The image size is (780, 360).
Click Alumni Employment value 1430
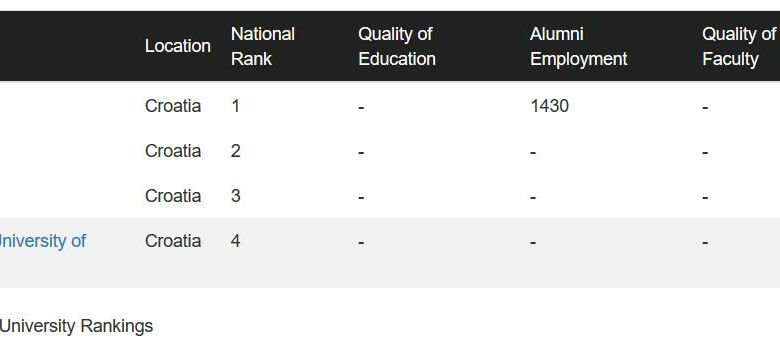[x=549, y=106]
